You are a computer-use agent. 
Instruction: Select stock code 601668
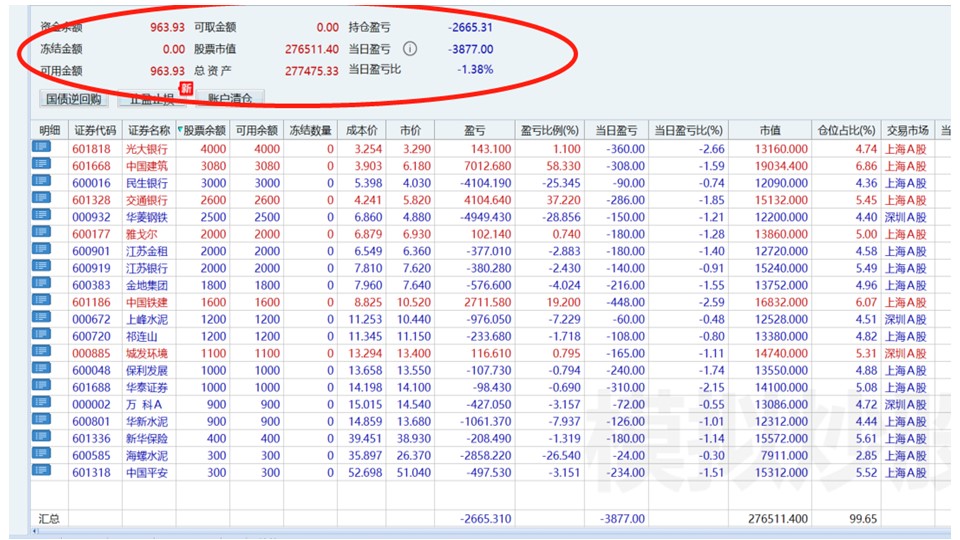point(91,166)
